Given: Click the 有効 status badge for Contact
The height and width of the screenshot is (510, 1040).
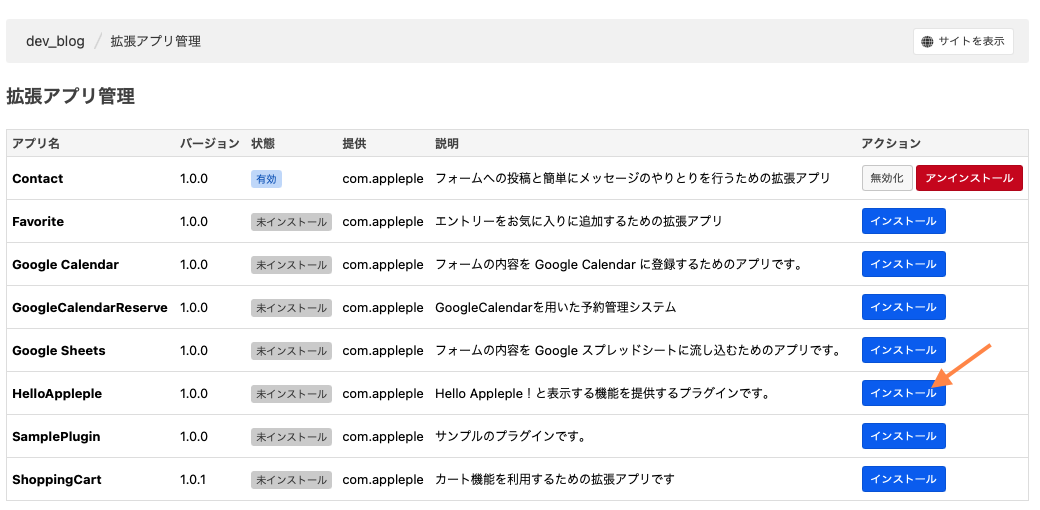Looking at the screenshot, I should click(266, 179).
